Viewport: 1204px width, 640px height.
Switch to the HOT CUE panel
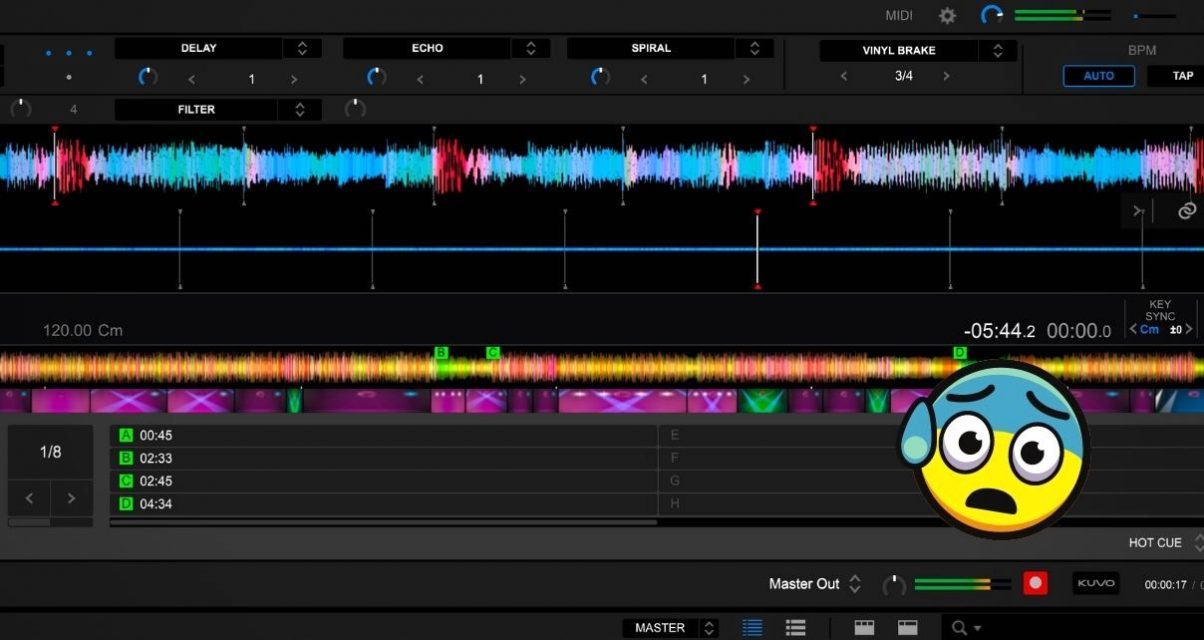click(1156, 542)
